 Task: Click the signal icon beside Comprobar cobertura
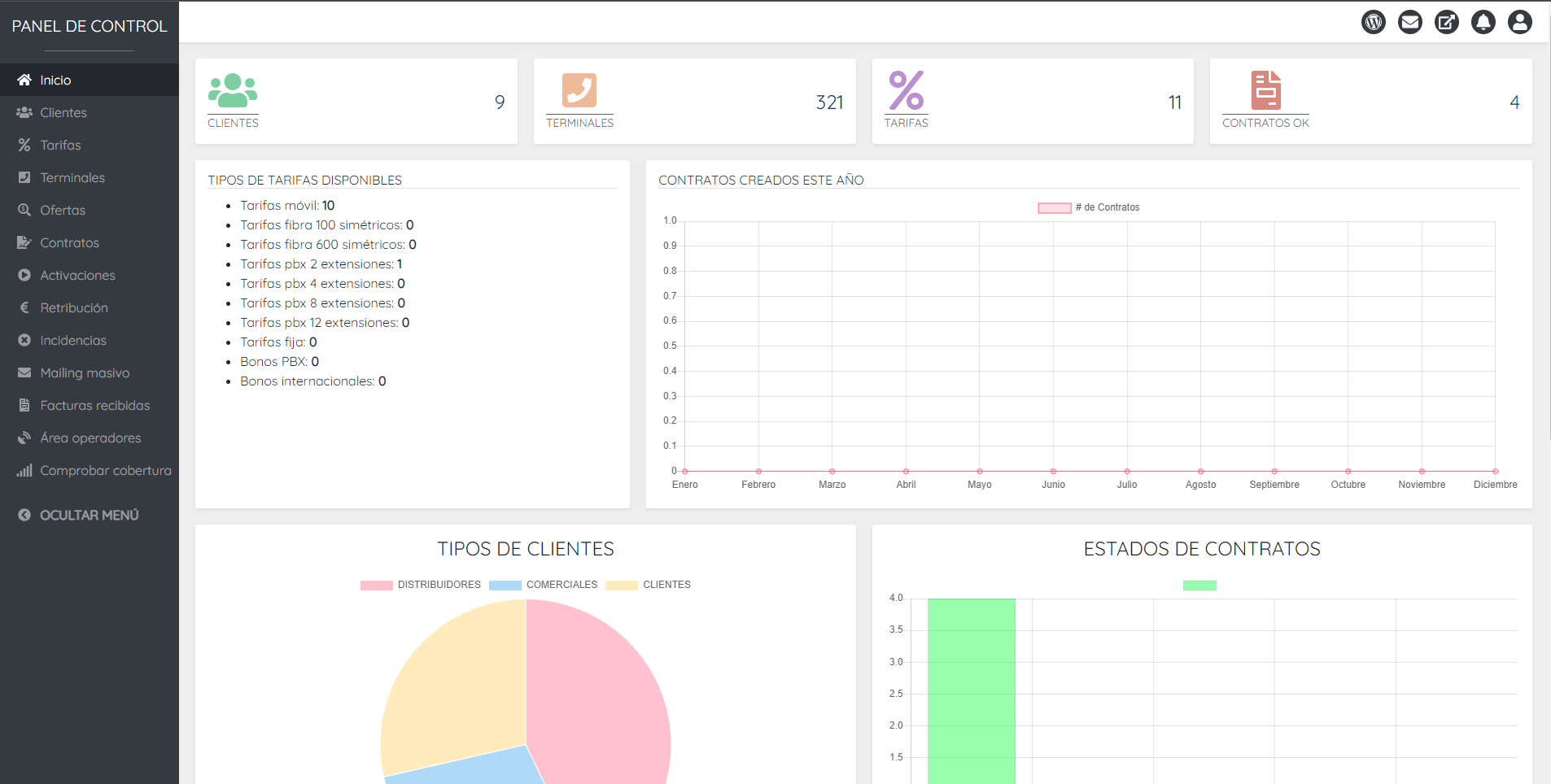tap(24, 470)
